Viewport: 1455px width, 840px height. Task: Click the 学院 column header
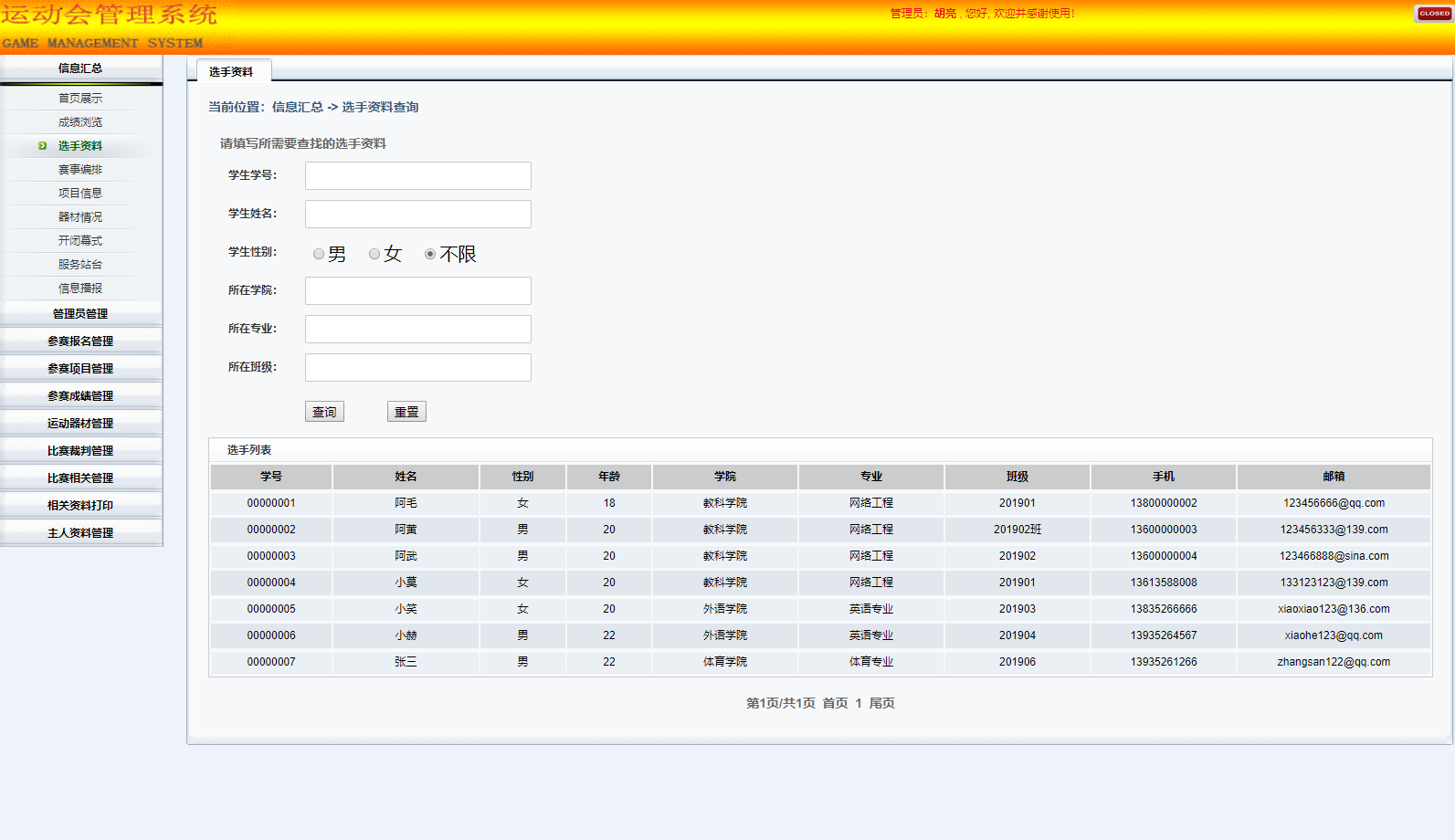pyautogui.click(x=725, y=477)
